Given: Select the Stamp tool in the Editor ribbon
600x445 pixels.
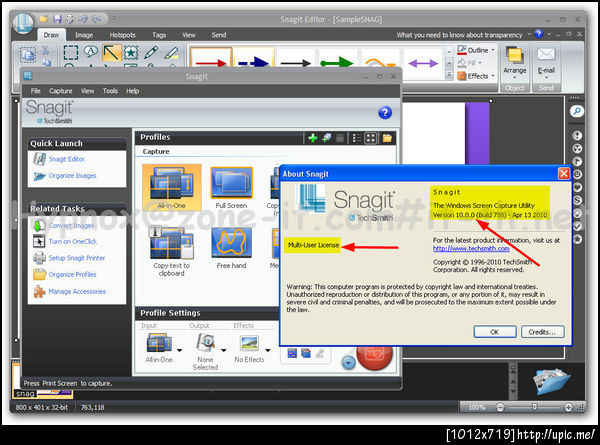Looking at the screenshot, I should tap(131, 52).
